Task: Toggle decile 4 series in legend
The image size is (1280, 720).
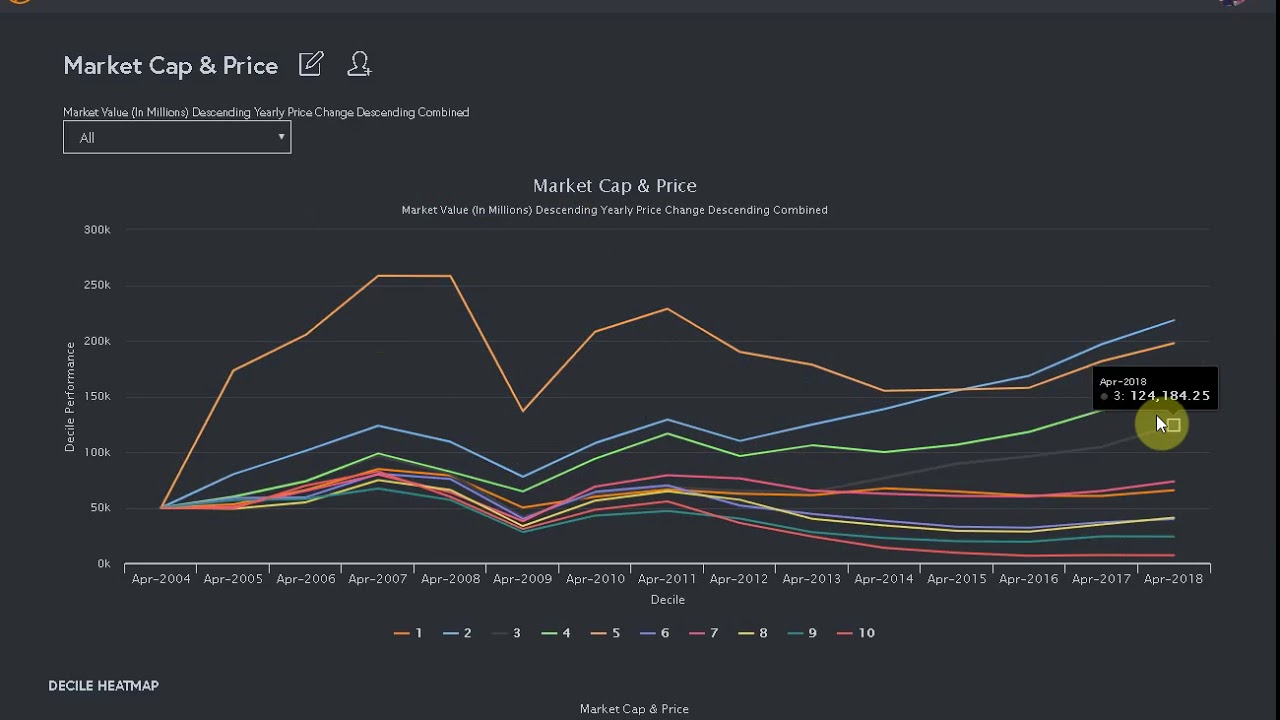Action: click(556, 633)
